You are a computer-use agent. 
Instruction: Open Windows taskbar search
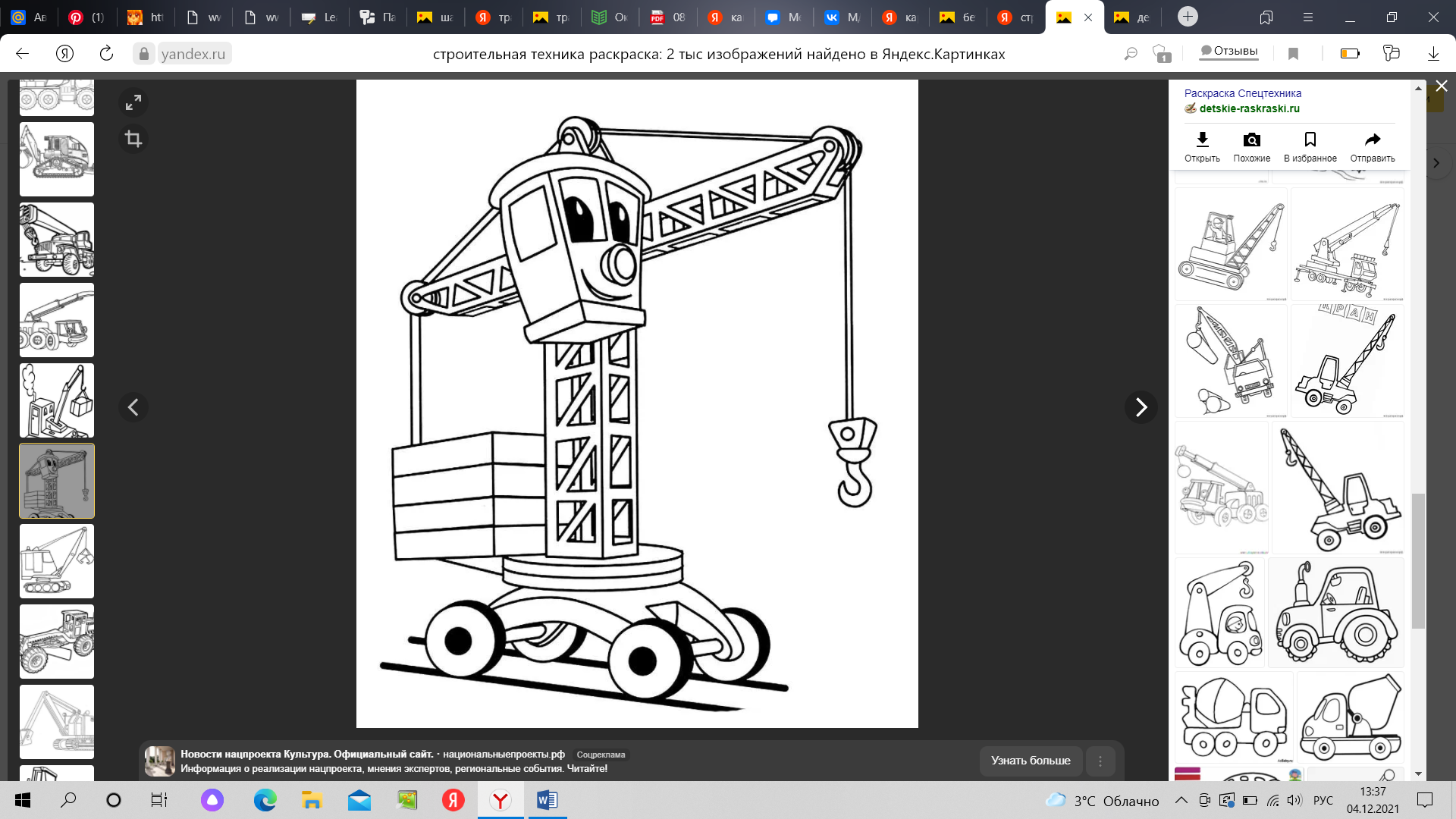pyautogui.click(x=68, y=800)
